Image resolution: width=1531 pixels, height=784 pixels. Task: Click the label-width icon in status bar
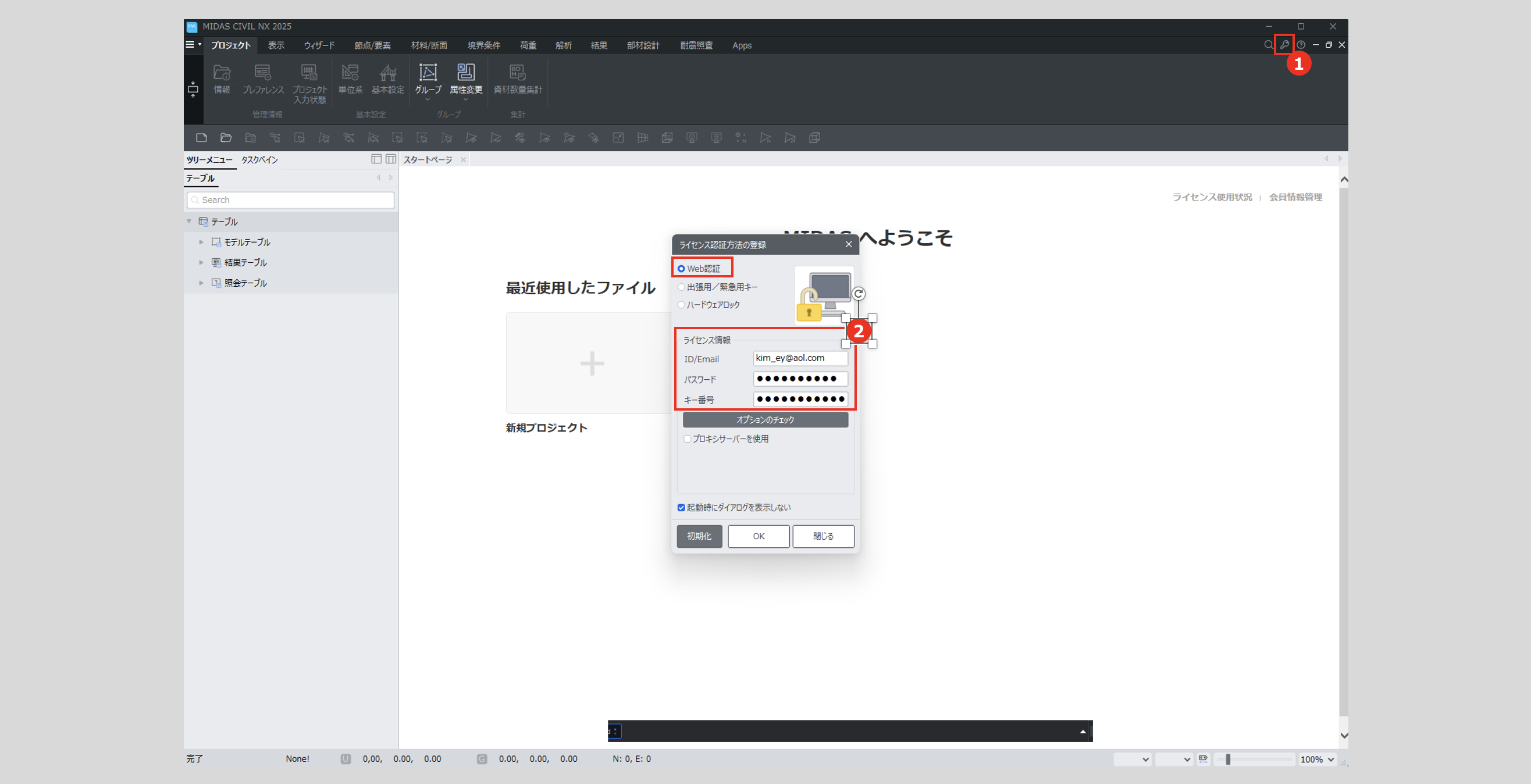[1203, 759]
